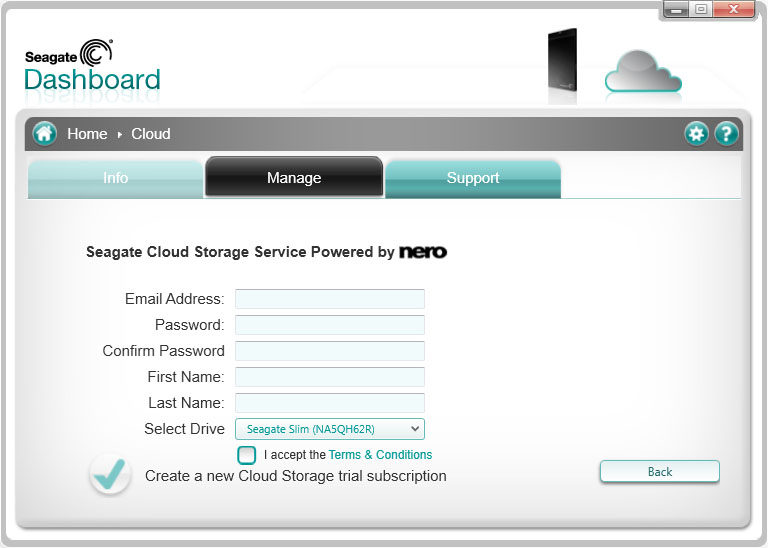Screen dimensions: 768x548
Task: Click into the First Name field
Action: coord(330,377)
